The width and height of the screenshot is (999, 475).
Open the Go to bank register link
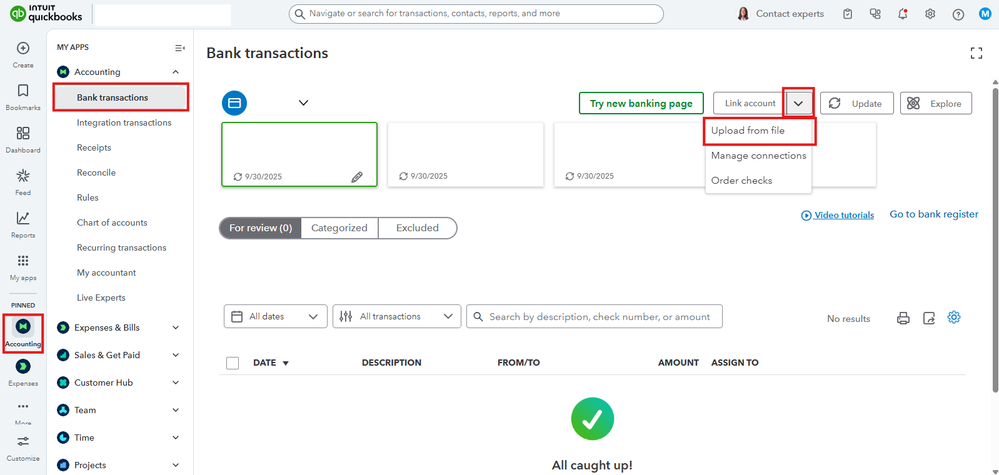tap(933, 214)
